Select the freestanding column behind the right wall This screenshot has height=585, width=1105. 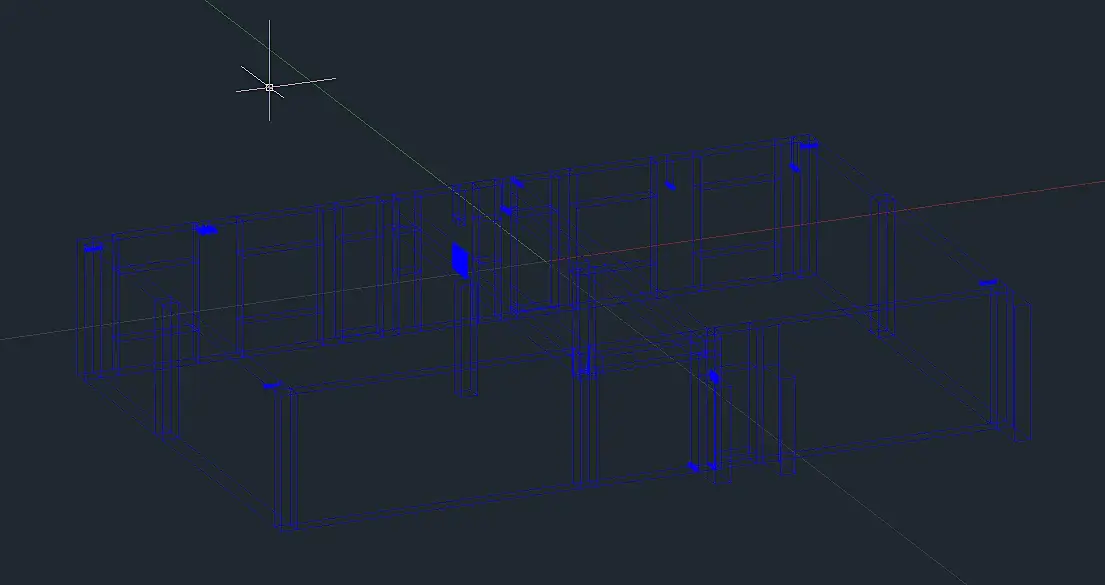point(882,266)
